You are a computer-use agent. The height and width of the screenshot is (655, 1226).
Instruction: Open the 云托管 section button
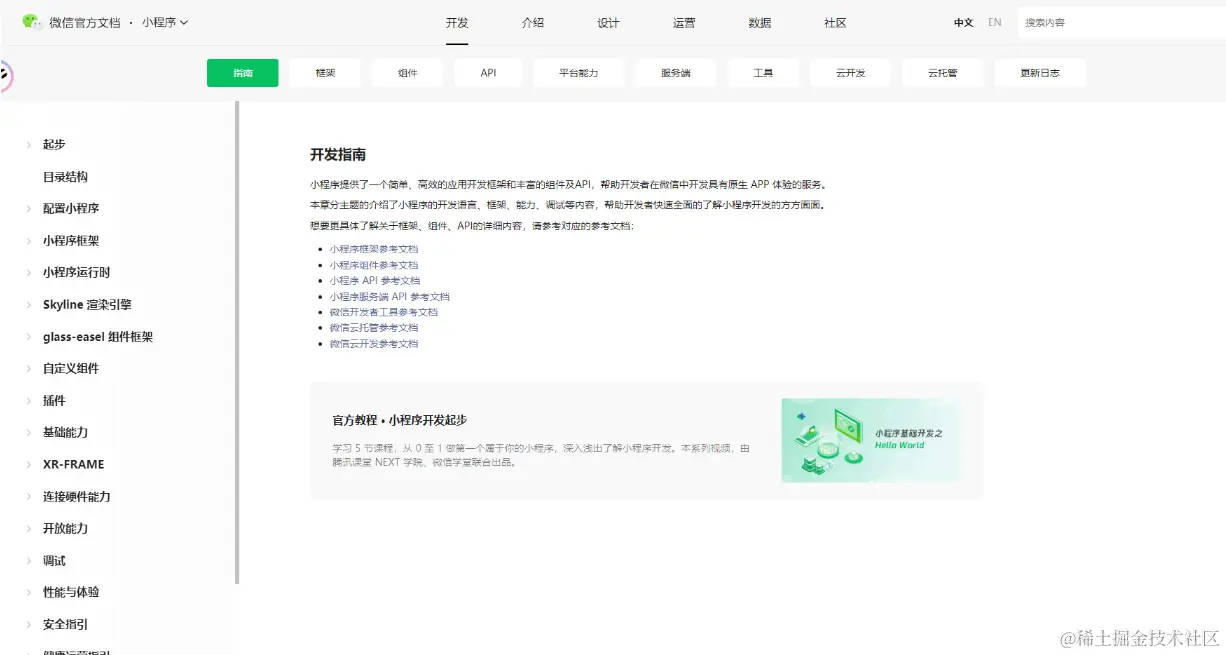942,73
